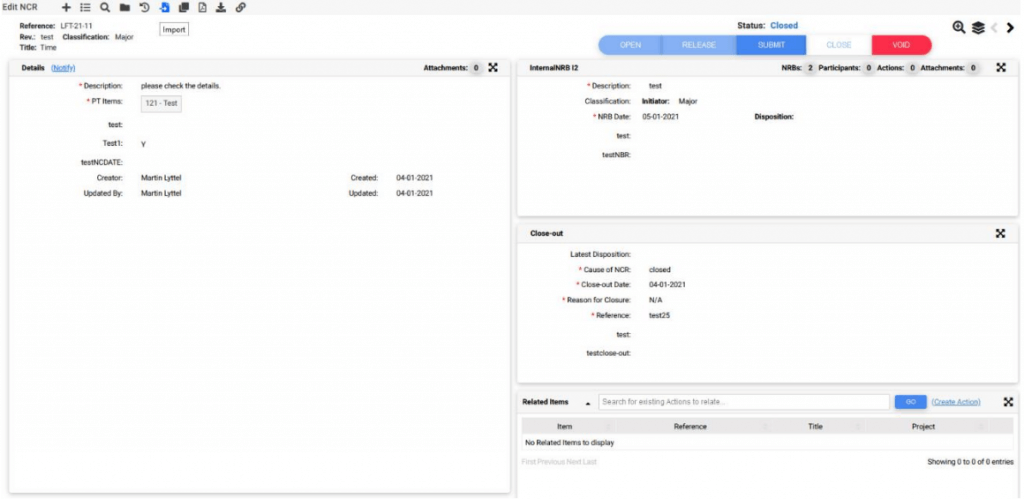Click the blue GO button

[x=910, y=402]
